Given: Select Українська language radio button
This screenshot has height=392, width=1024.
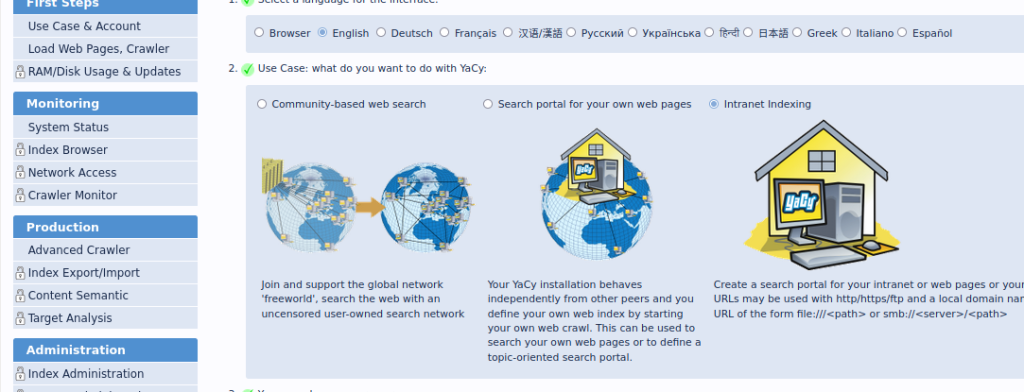Looking at the screenshot, I should (x=633, y=32).
